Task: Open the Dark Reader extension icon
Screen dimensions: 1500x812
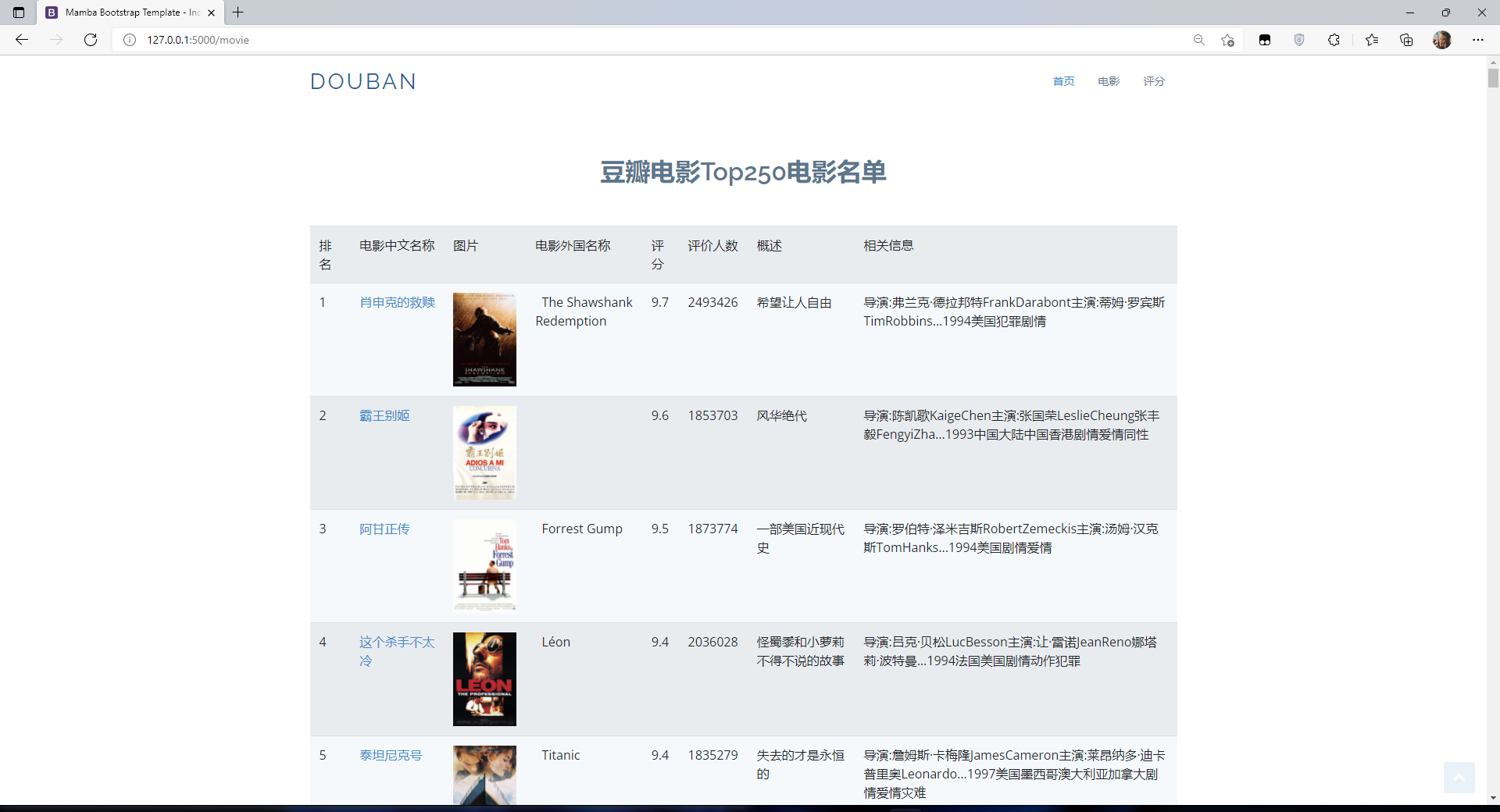Action: [1265, 40]
